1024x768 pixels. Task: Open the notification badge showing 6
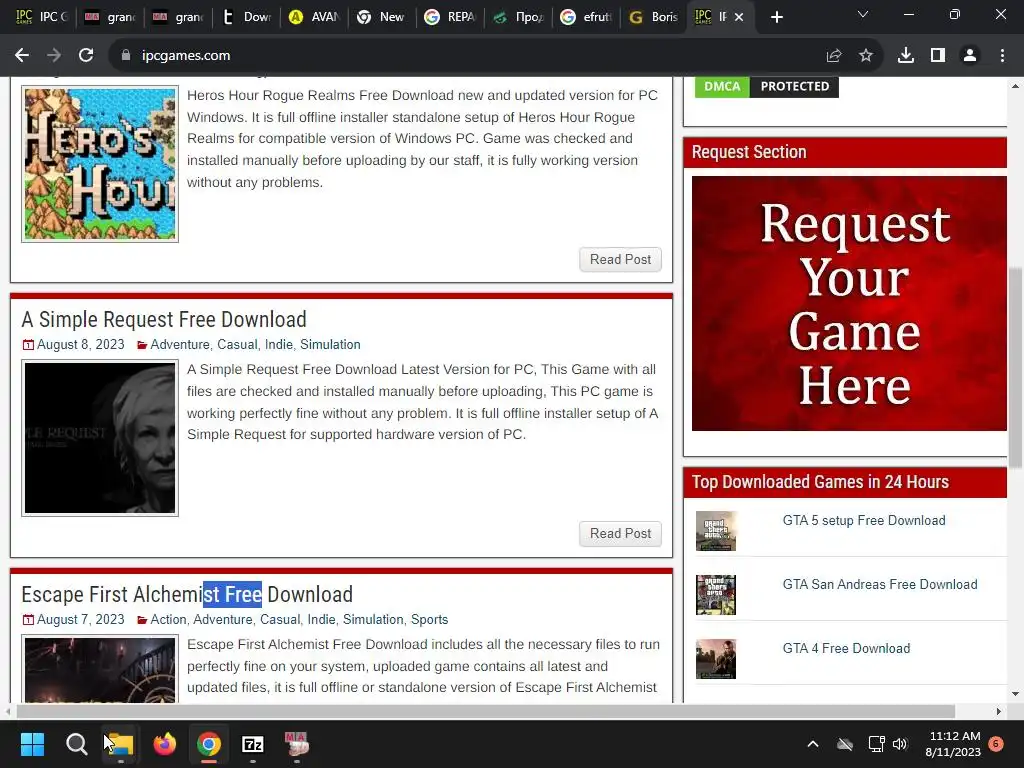pos(996,744)
